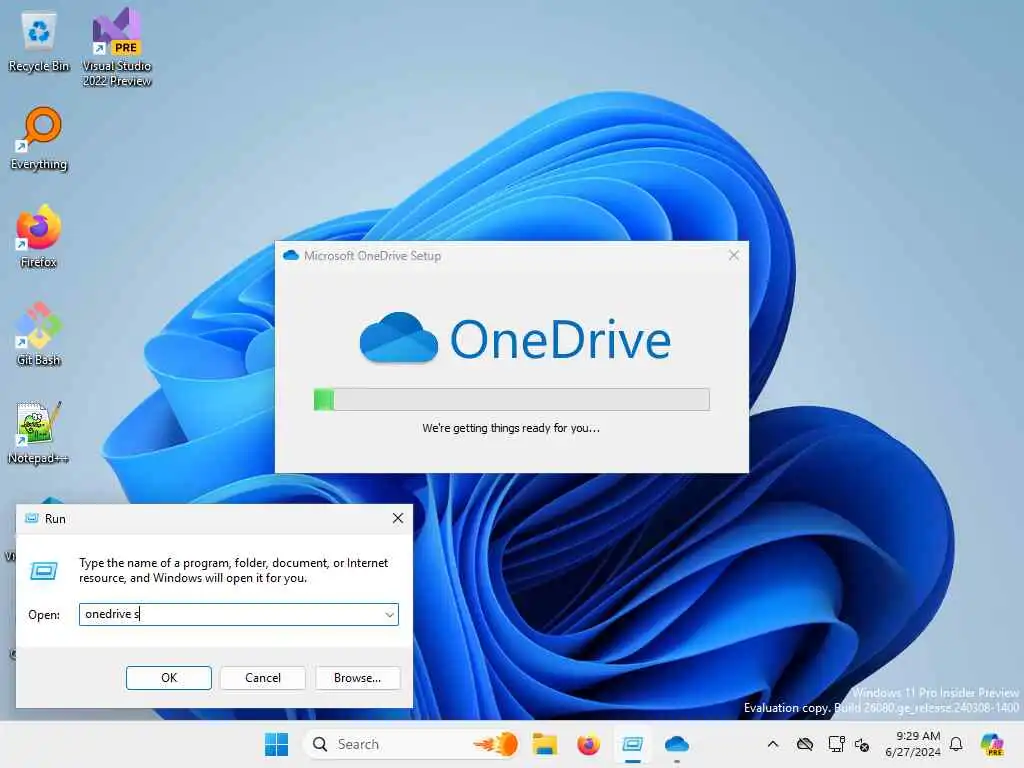Open the notifications bell icon
Screen dimensions: 1024x768
pyautogui.click(x=956, y=744)
